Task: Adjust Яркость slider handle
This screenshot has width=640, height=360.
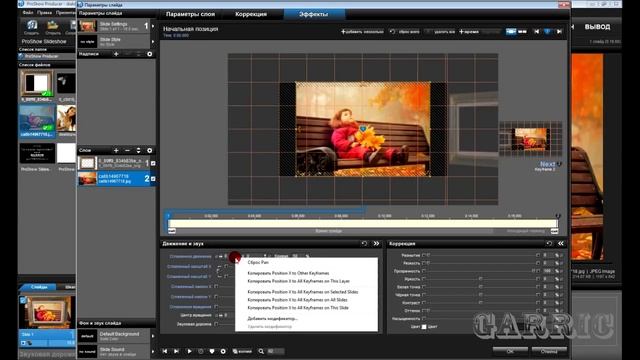Action: [x=480, y=279]
